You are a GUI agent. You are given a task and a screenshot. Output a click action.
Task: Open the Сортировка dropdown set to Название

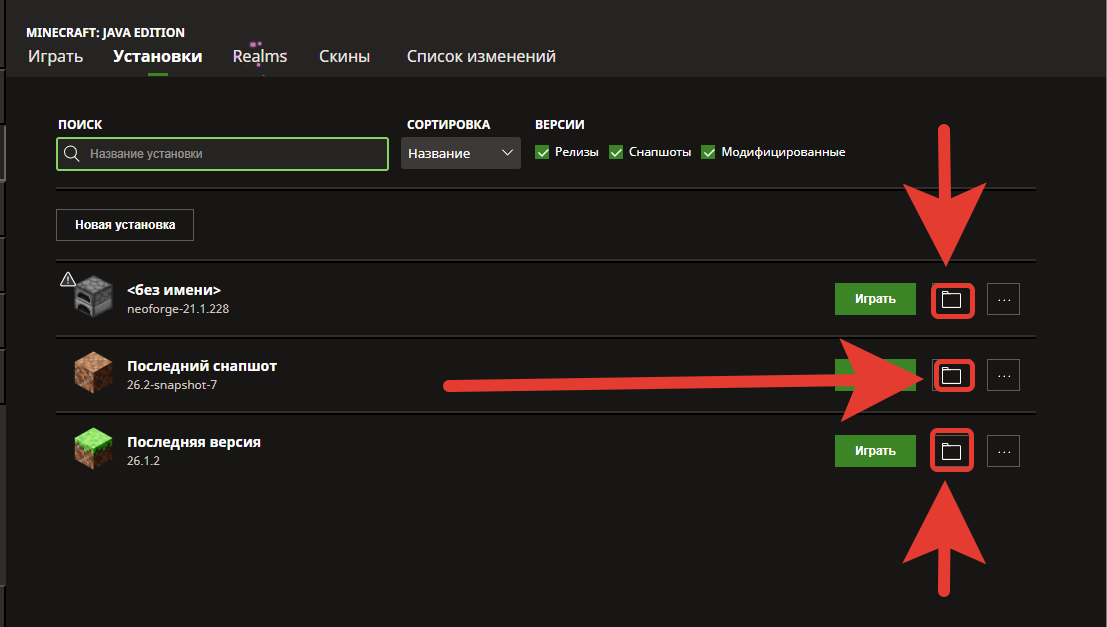(x=460, y=153)
